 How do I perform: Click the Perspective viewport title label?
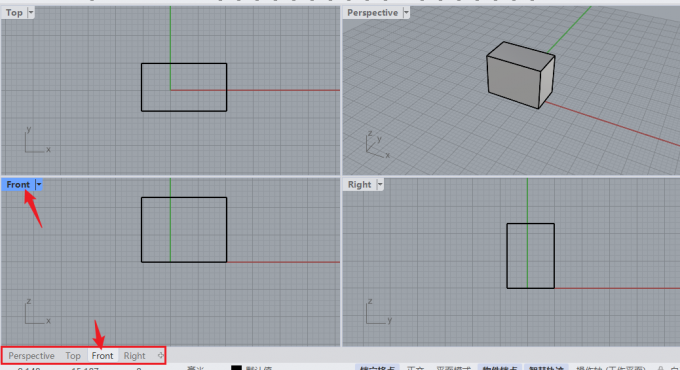point(373,13)
